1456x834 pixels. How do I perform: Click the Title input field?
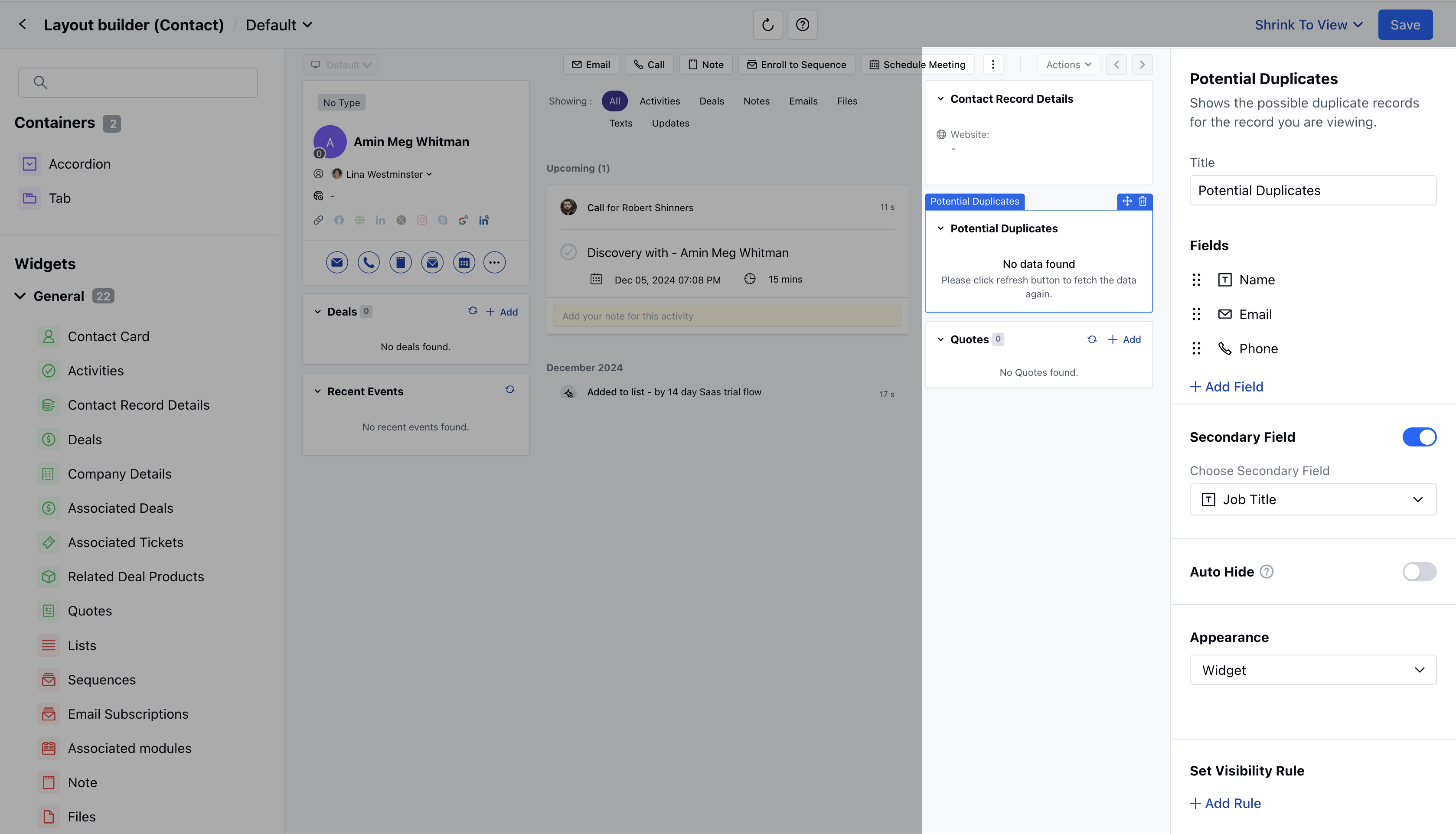pyautogui.click(x=1312, y=190)
